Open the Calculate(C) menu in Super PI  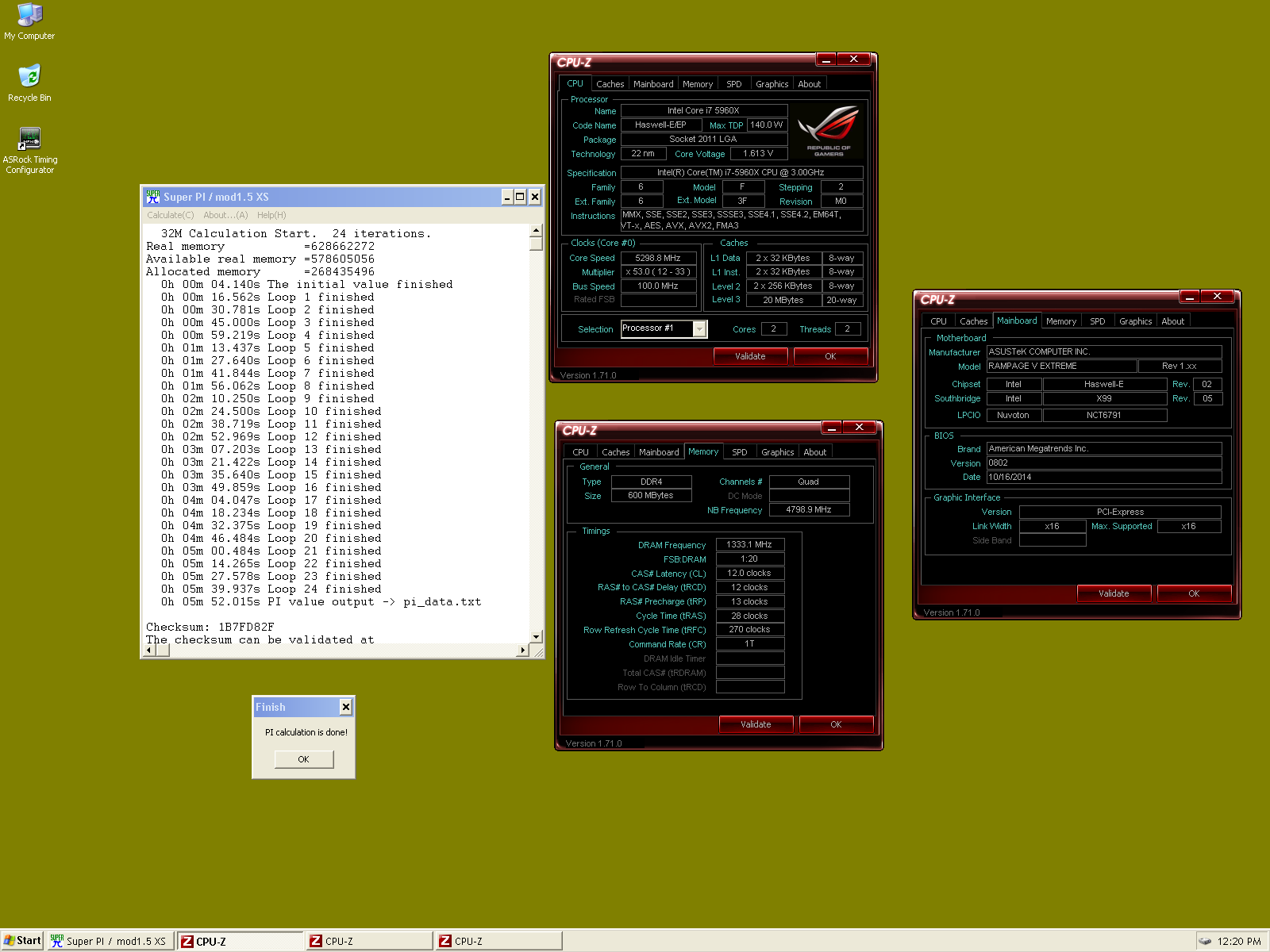pyautogui.click(x=170, y=215)
